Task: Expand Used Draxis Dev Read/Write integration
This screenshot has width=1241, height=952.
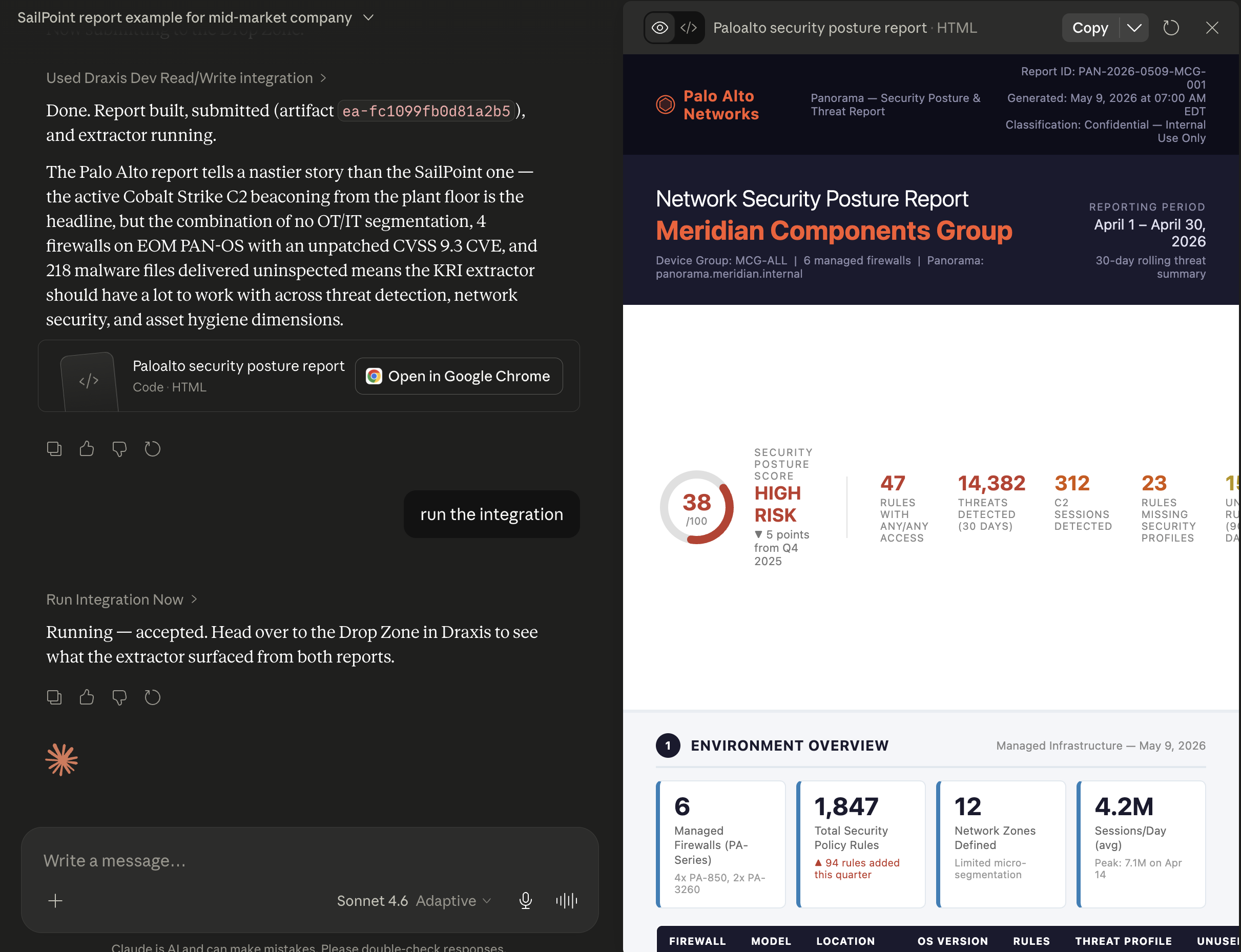Action: [186, 78]
